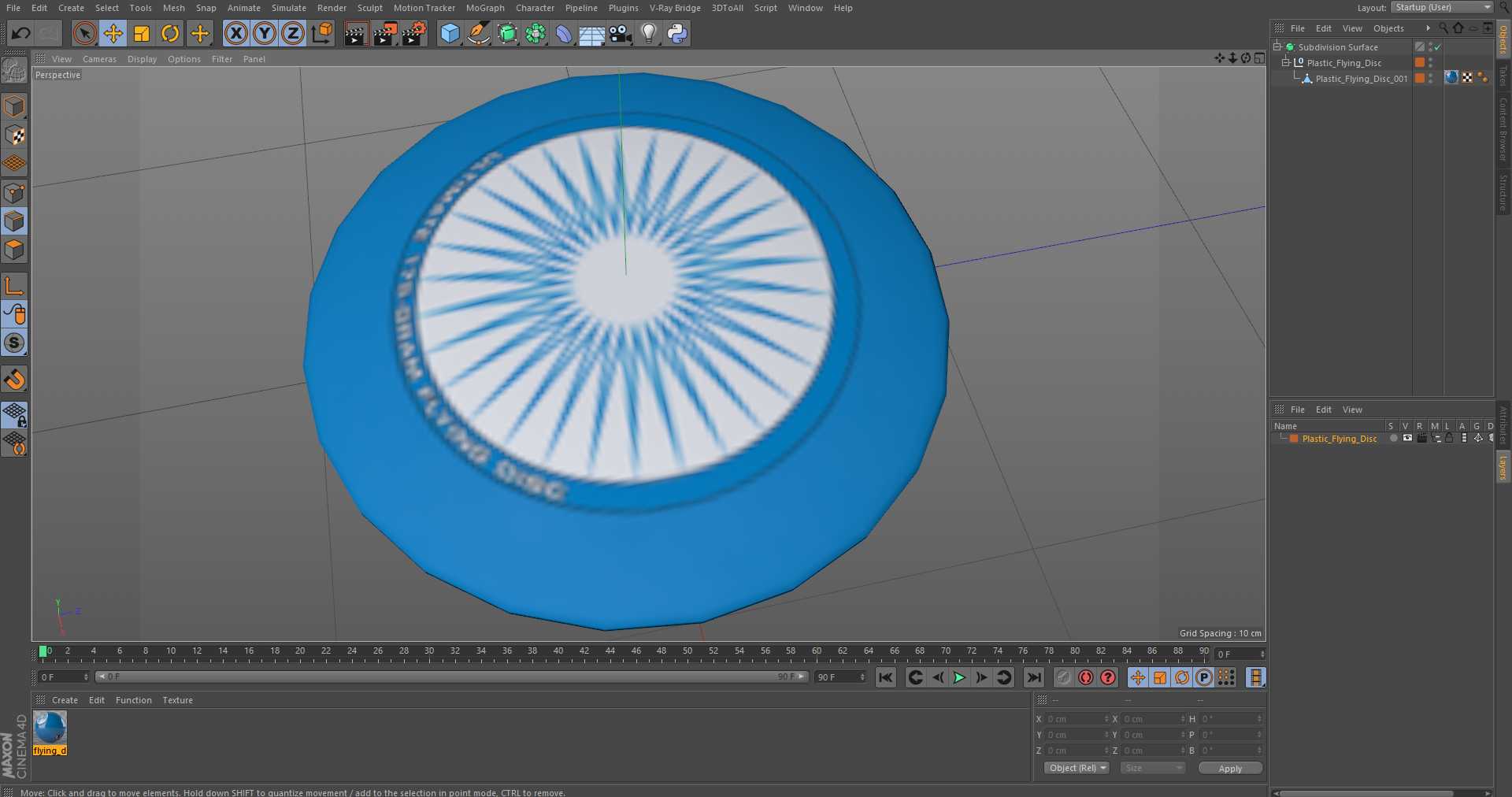This screenshot has height=797, width=1512.
Task: Select the Move tool
Action: [113, 33]
